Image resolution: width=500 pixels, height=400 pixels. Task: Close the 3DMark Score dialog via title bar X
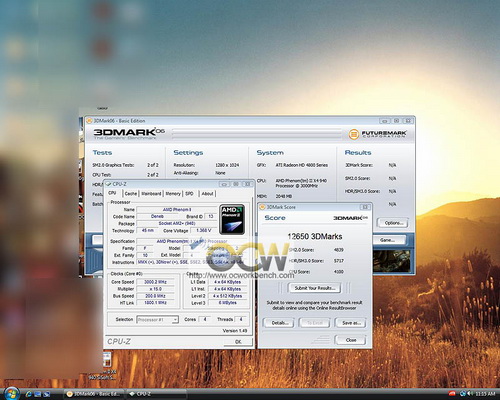click(365, 207)
